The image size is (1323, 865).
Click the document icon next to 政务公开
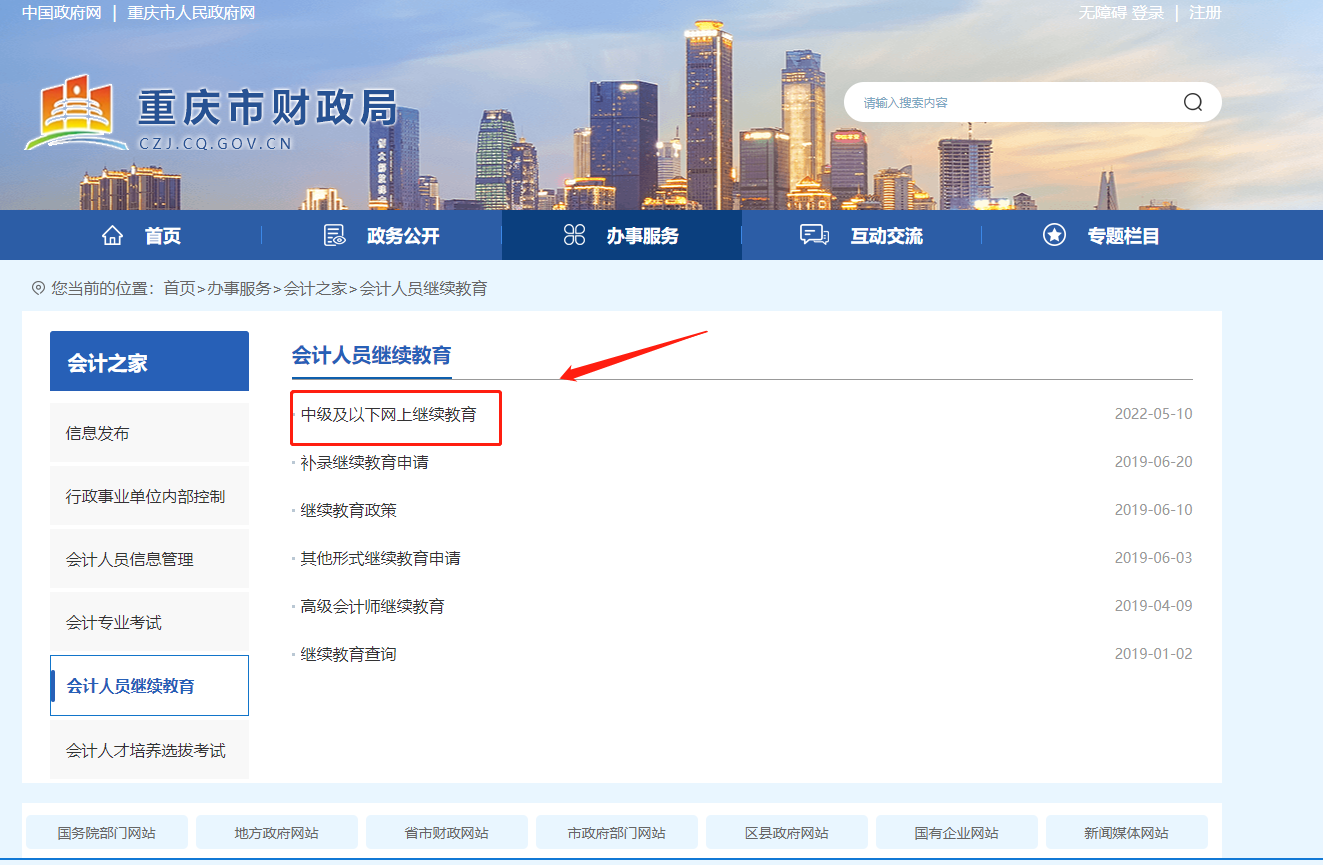(x=333, y=234)
